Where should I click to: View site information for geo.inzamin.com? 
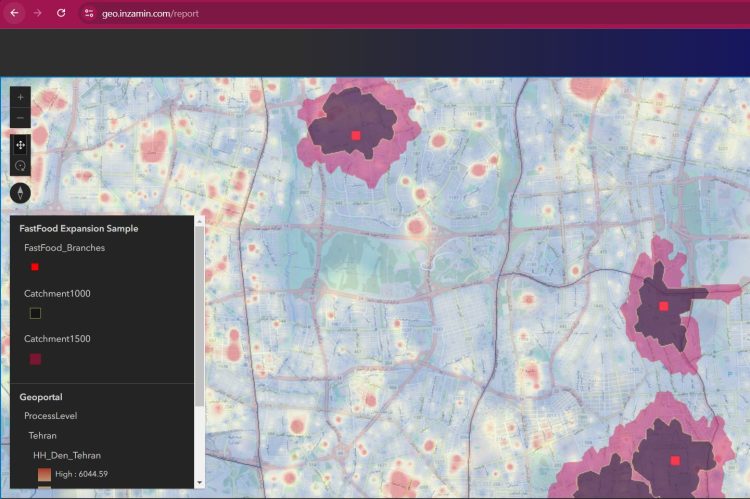coord(89,13)
